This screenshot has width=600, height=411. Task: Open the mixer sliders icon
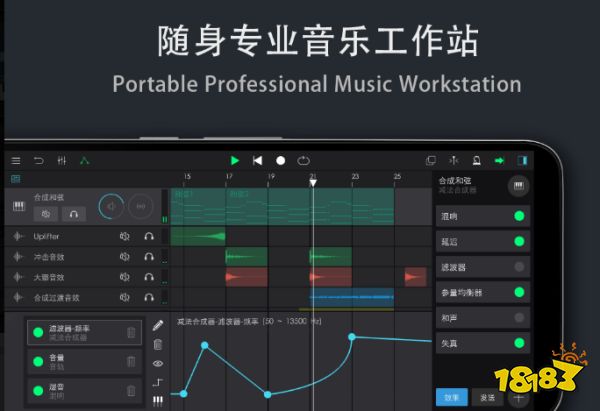click(62, 160)
